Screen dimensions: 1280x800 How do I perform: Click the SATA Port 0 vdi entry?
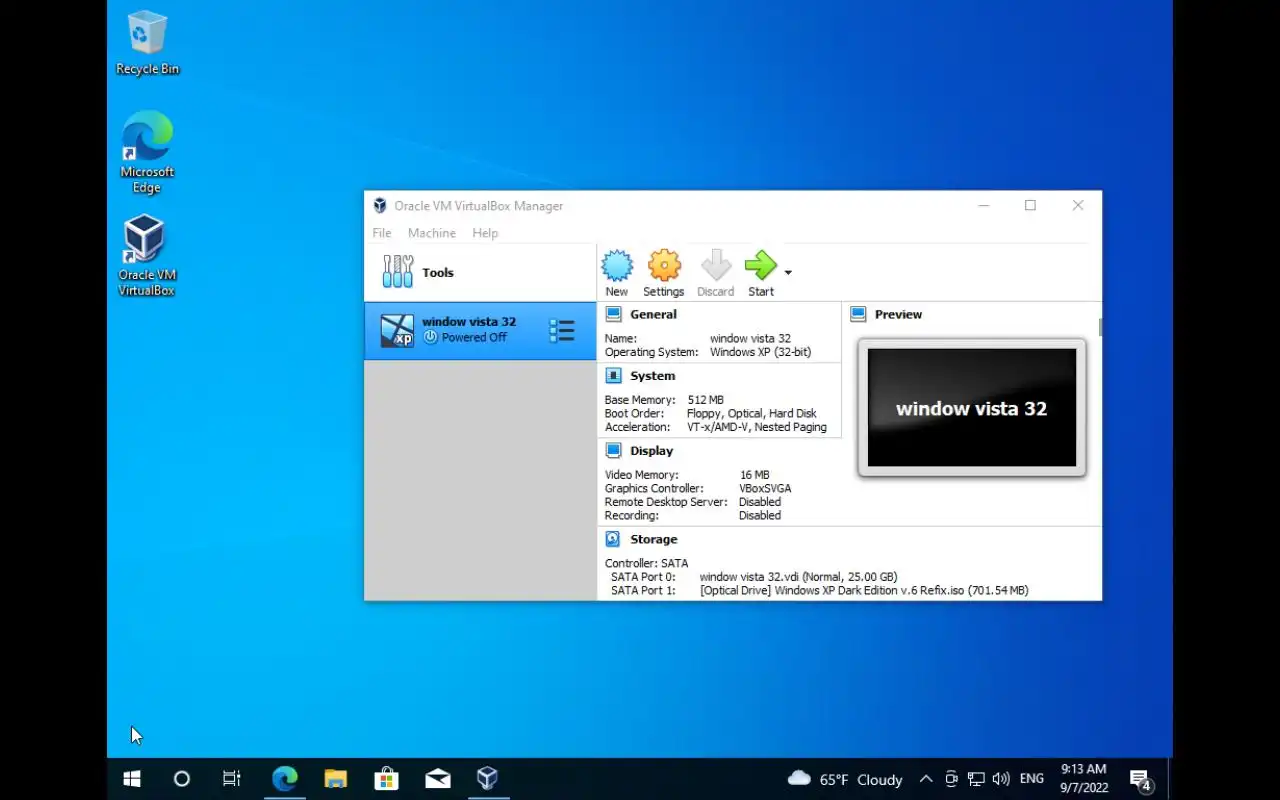coord(798,577)
